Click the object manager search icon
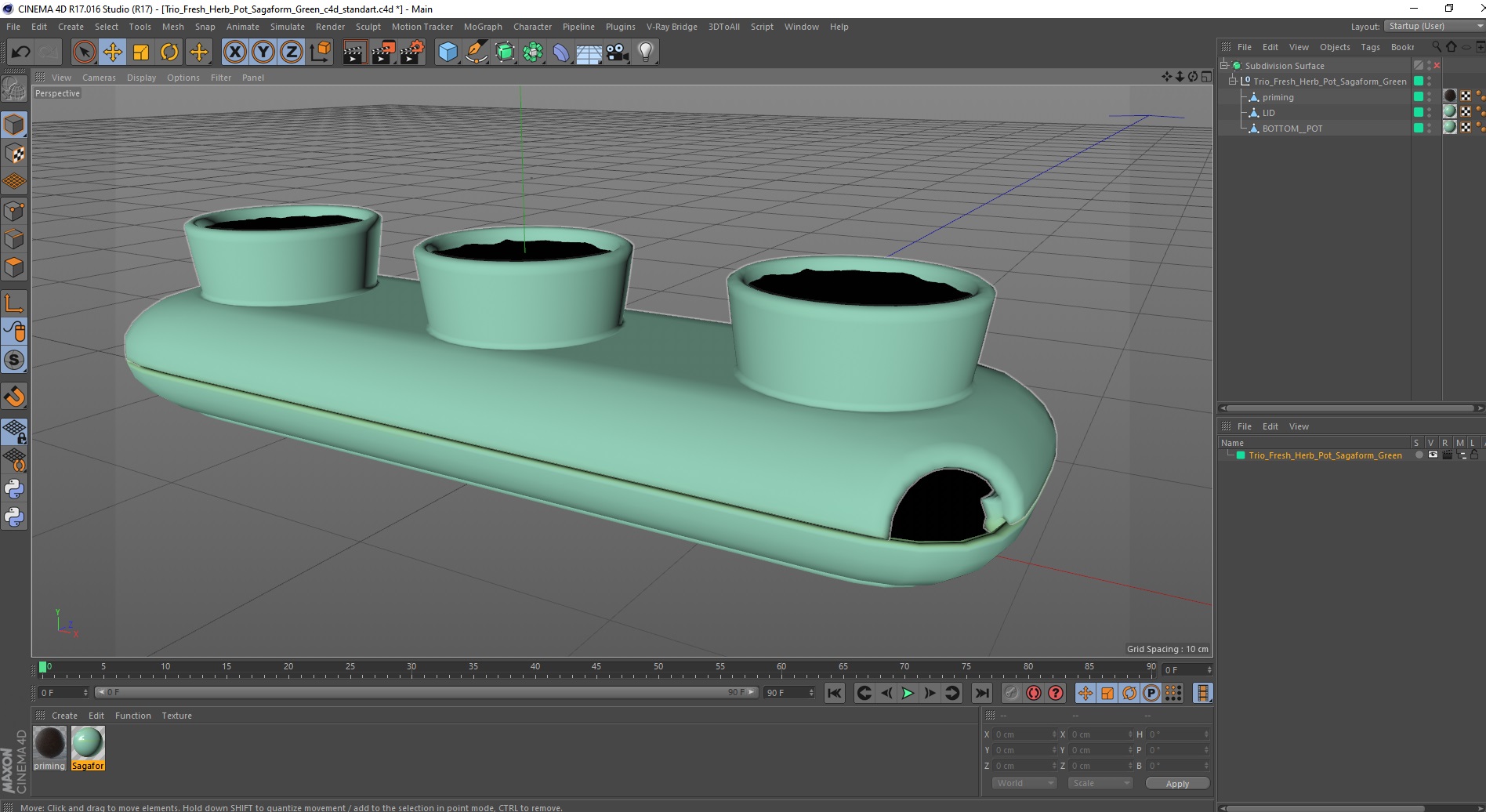The height and width of the screenshot is (812, 1486). (1437, 47)
